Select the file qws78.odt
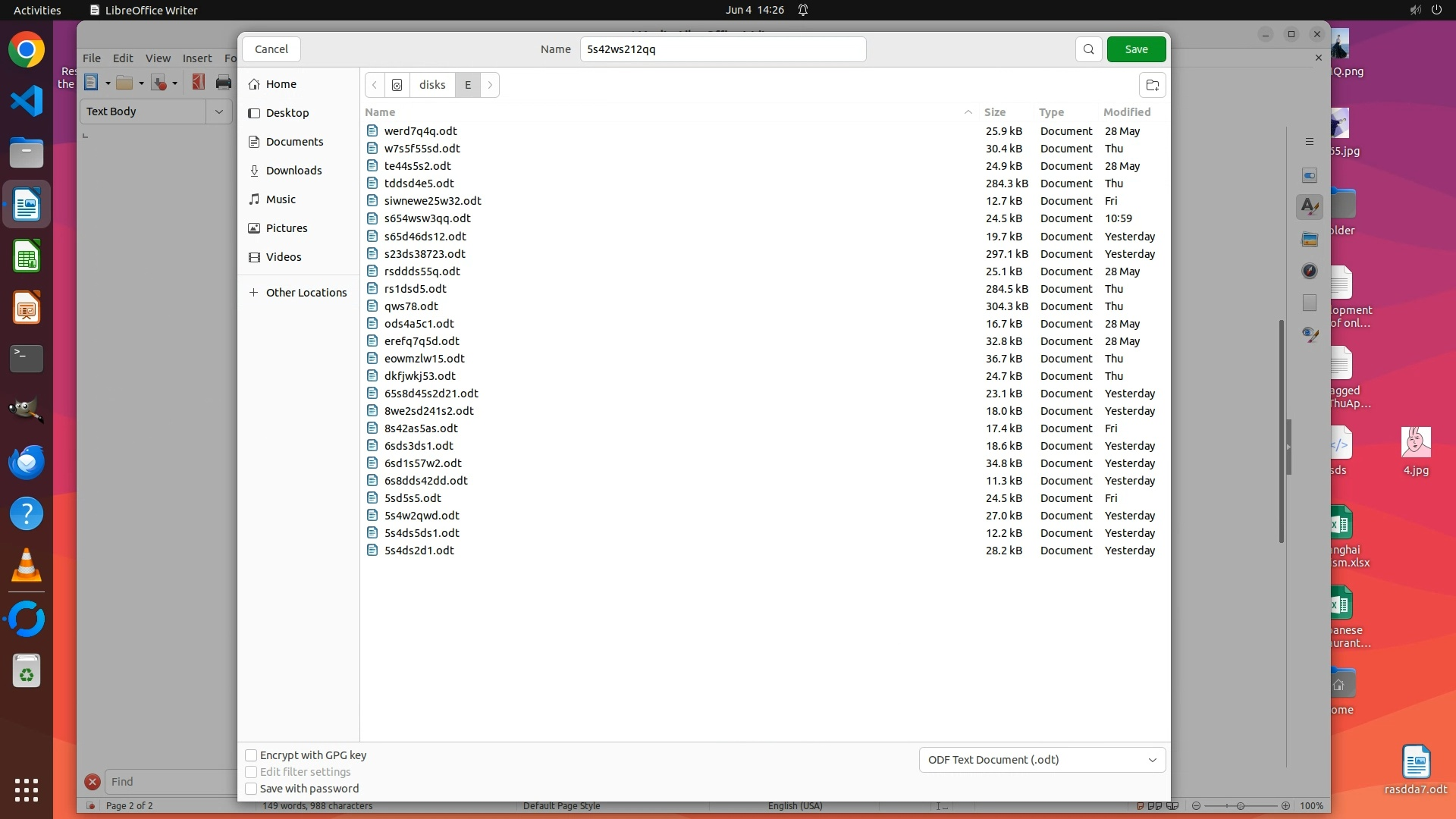The width and height of the screenshot is (1456, 819). pyautogui.click(x=411, y=306)
